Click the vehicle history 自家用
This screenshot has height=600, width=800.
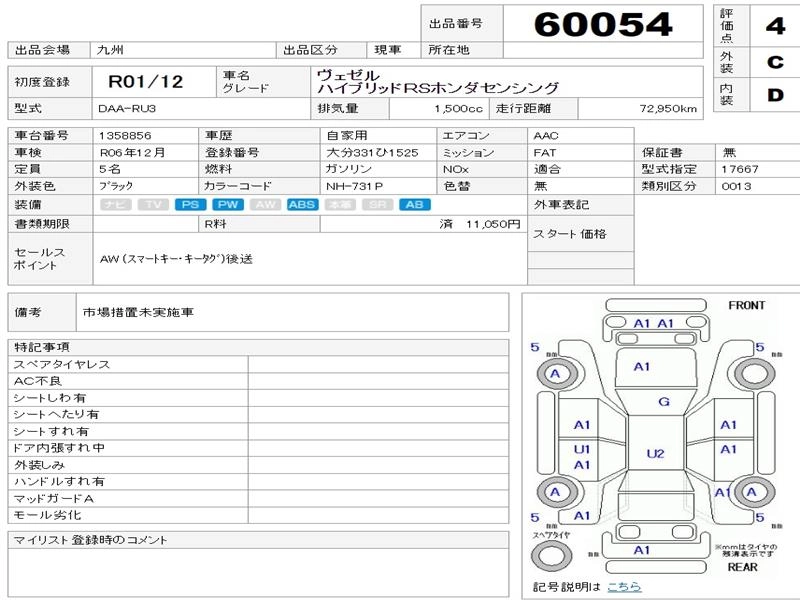[347, 136]
